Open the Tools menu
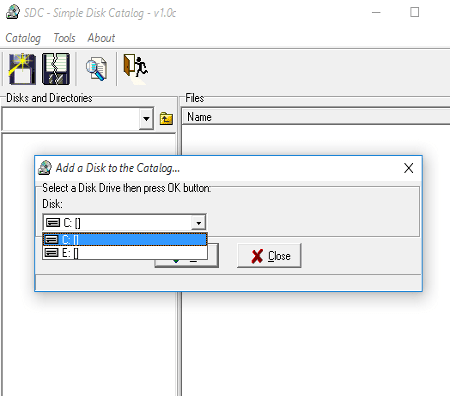The width and height of the screenshot is (450, 396). coord(64,38)
